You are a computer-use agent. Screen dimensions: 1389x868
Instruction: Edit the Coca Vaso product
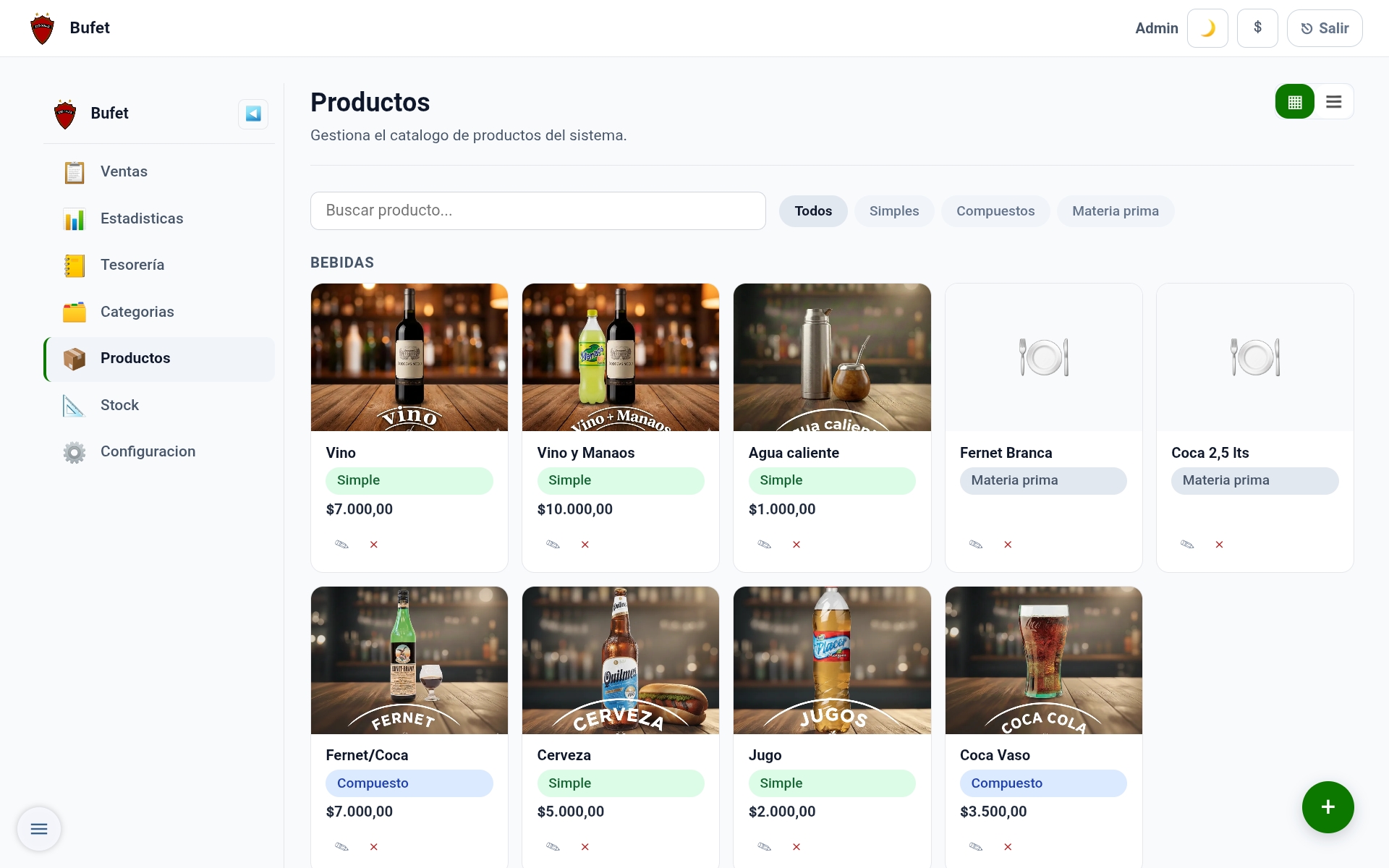point(976,847)
